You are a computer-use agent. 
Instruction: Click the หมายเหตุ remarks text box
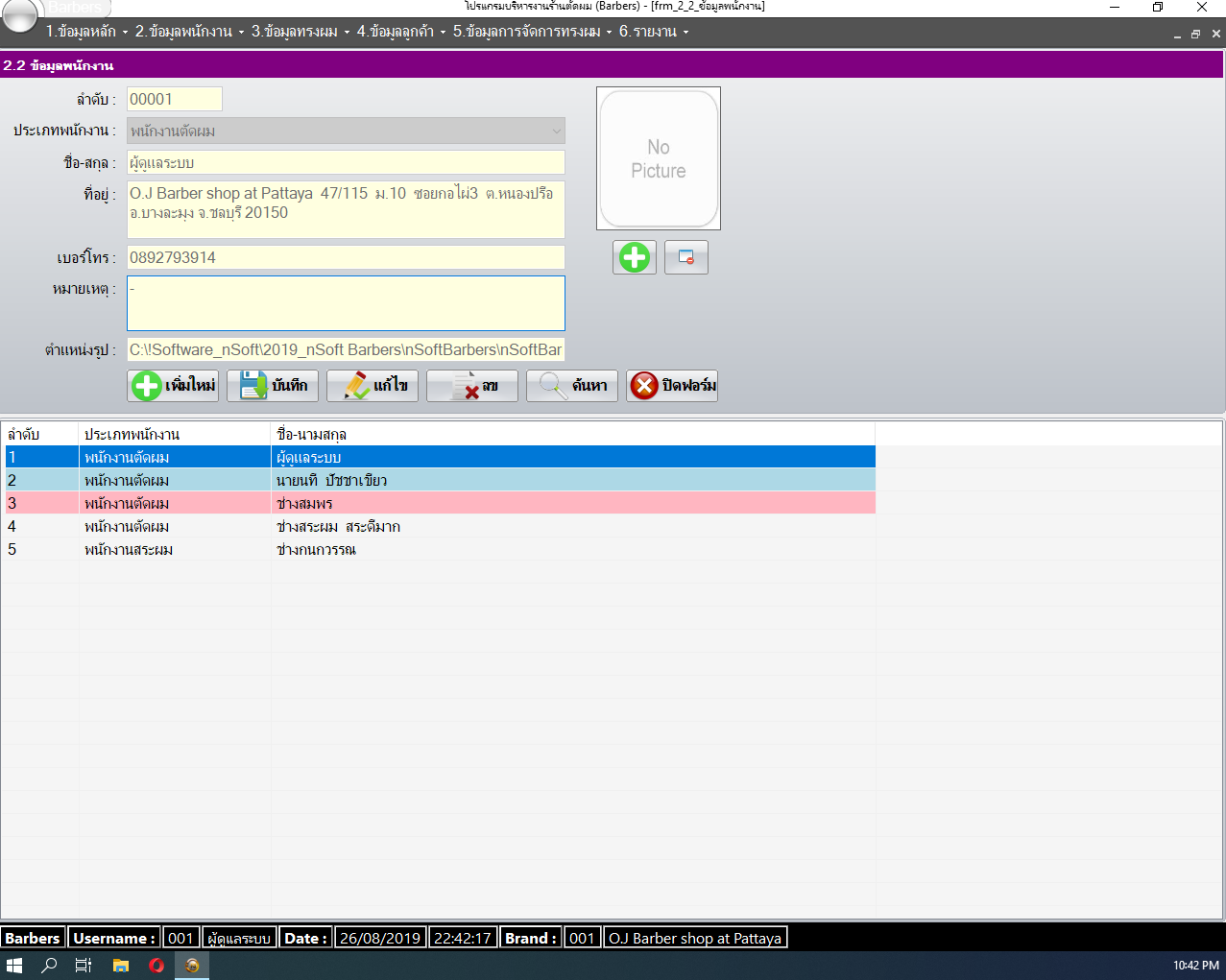pyautogui.click(x=346, y=303)
